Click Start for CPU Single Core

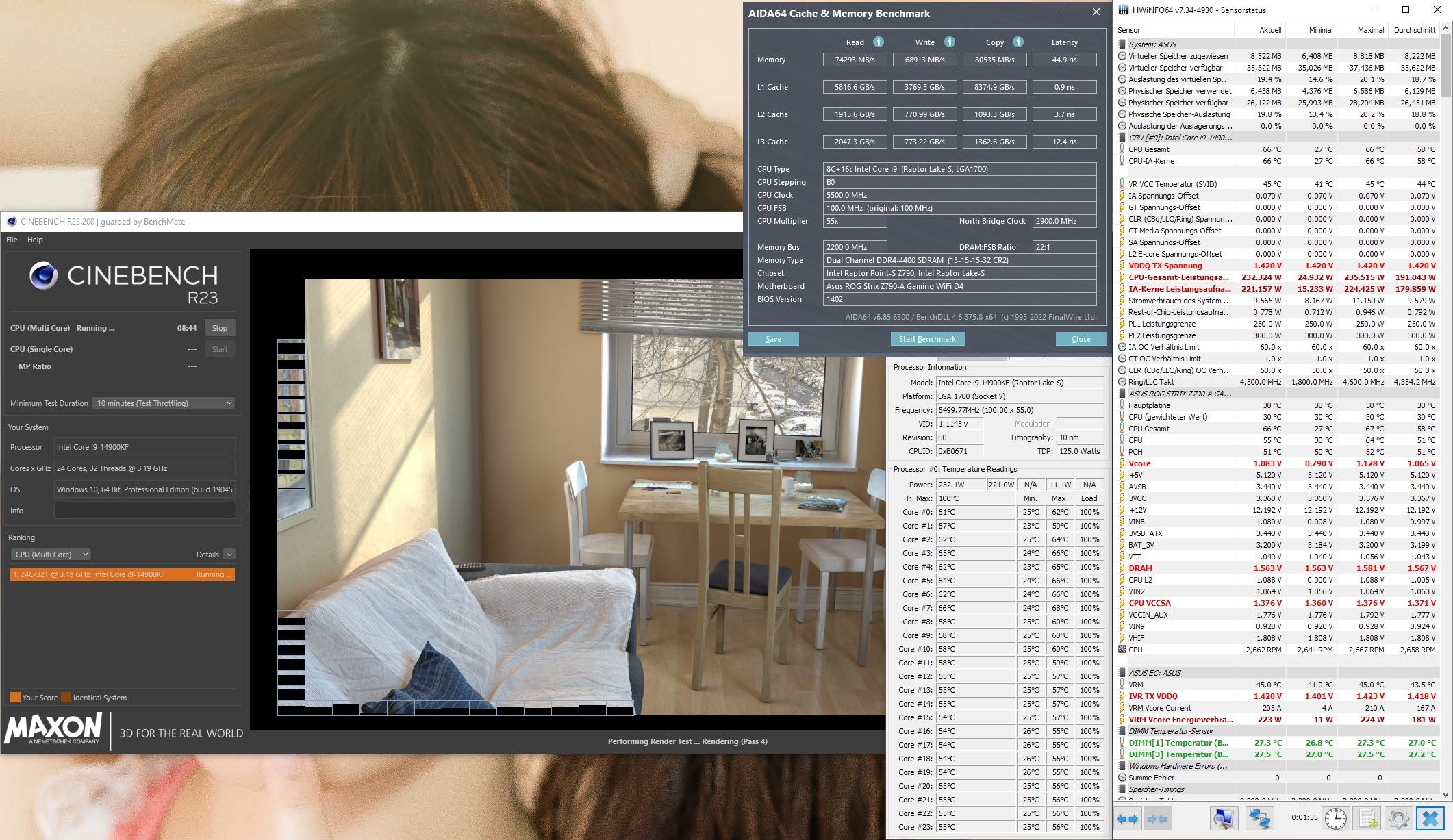point(220,349)
